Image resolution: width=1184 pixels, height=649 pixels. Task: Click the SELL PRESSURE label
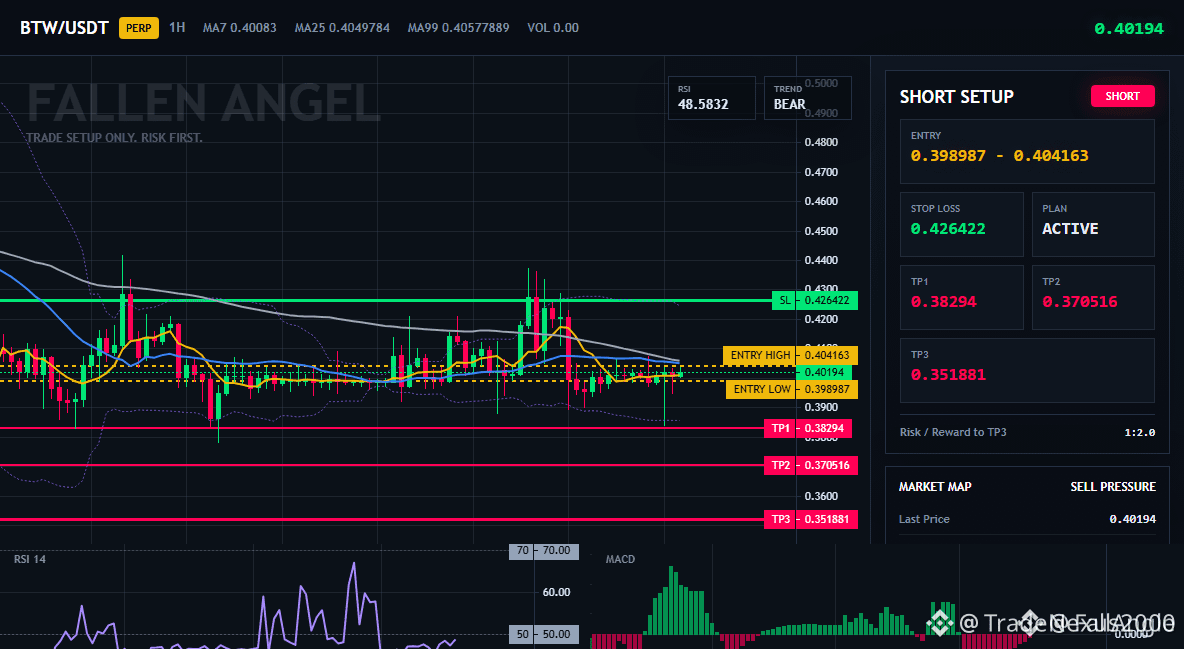coord(1112,487)
